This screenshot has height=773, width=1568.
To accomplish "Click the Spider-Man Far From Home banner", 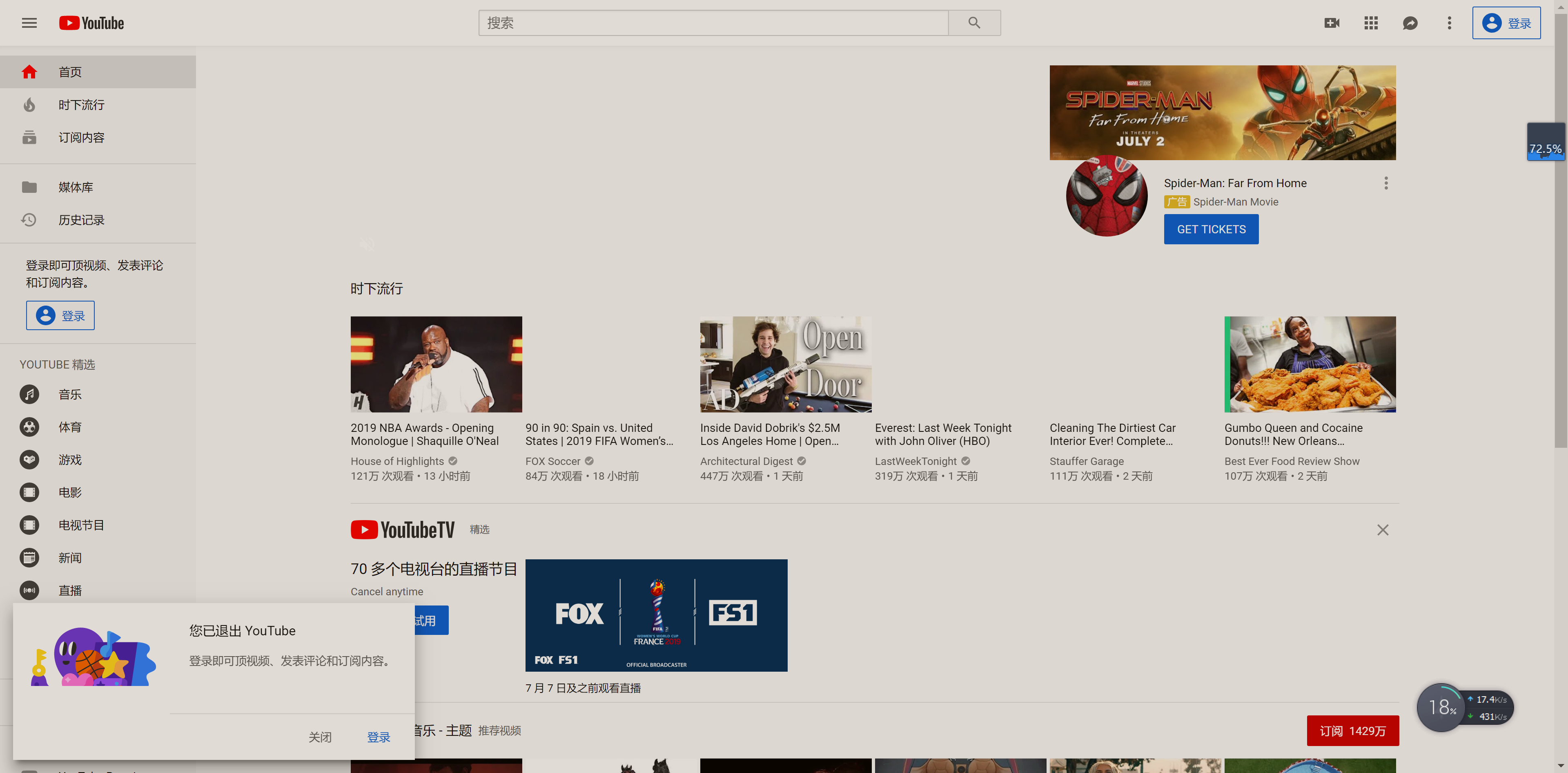I will 1222,113.
